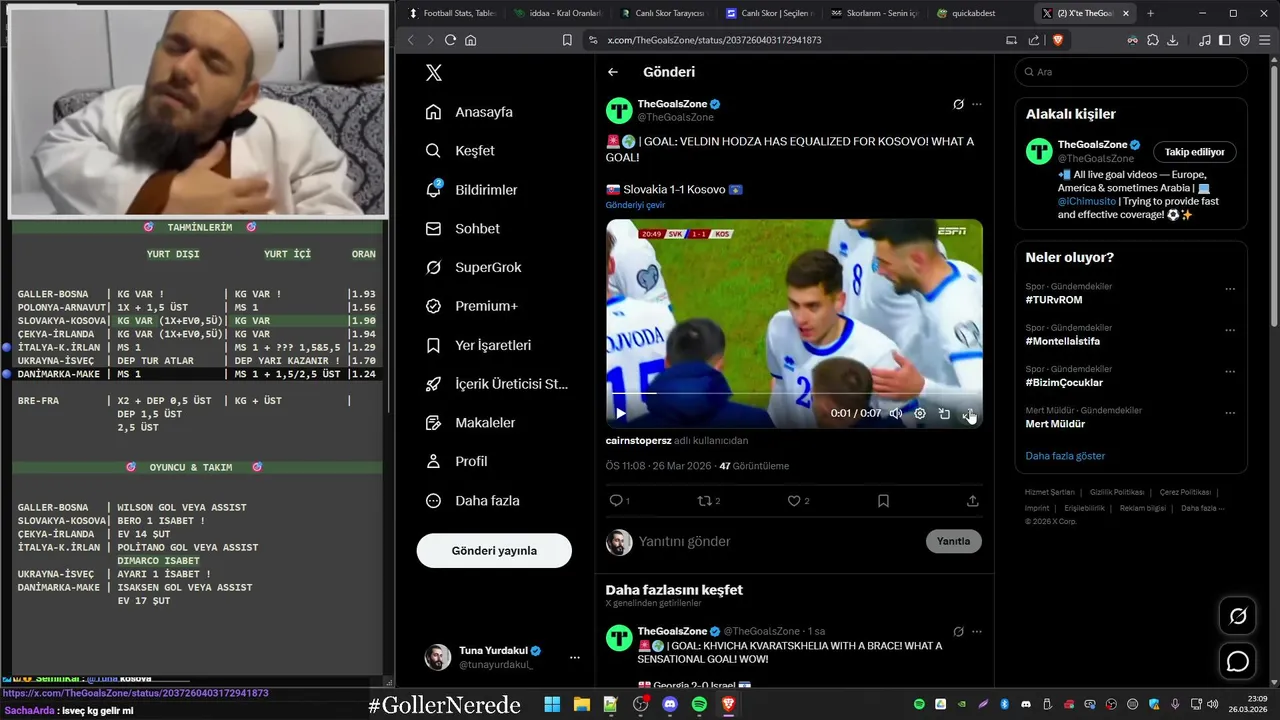Click the reply icon under the post
The image size is (1280, 720).
616,501
